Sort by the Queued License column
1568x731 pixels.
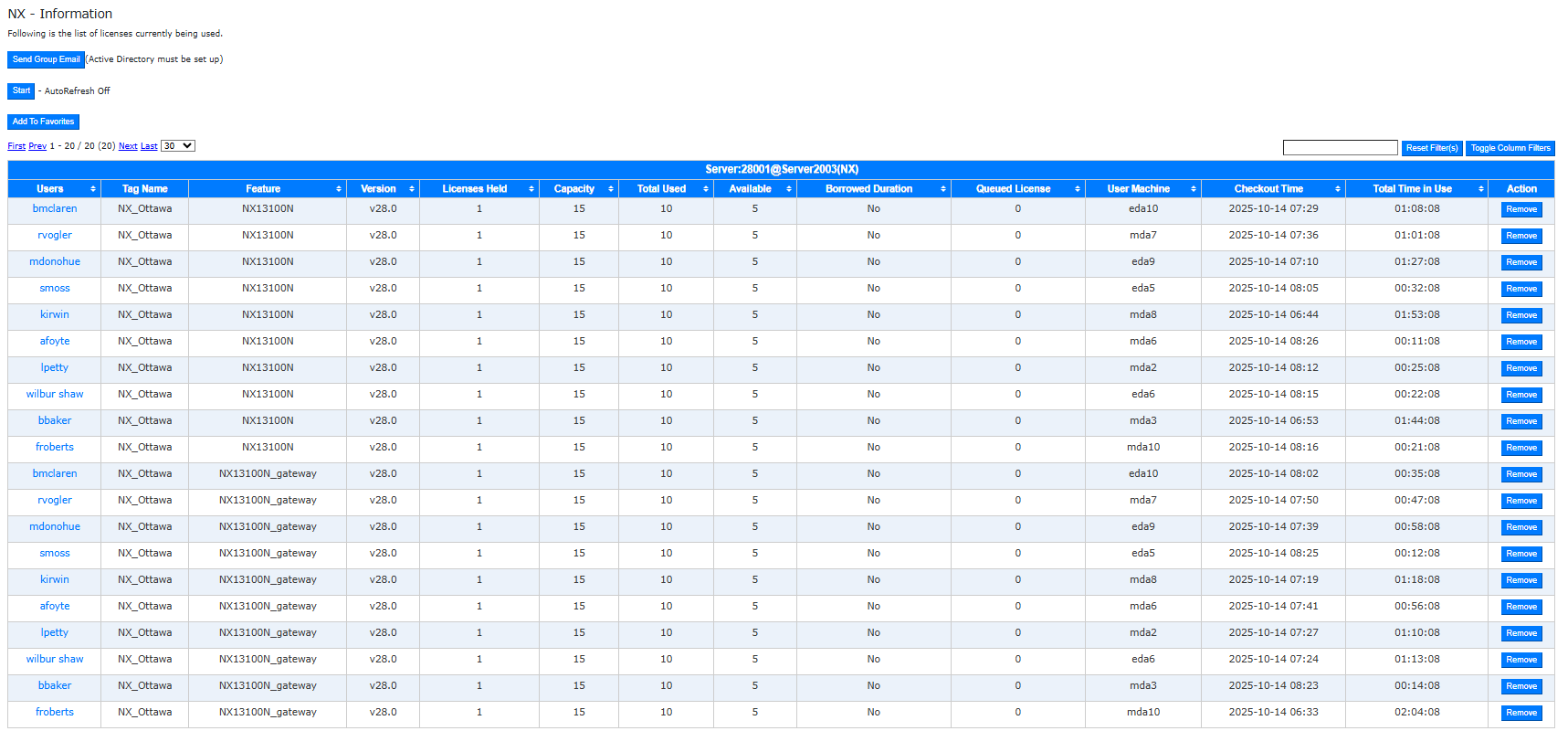click(1017, 189)
